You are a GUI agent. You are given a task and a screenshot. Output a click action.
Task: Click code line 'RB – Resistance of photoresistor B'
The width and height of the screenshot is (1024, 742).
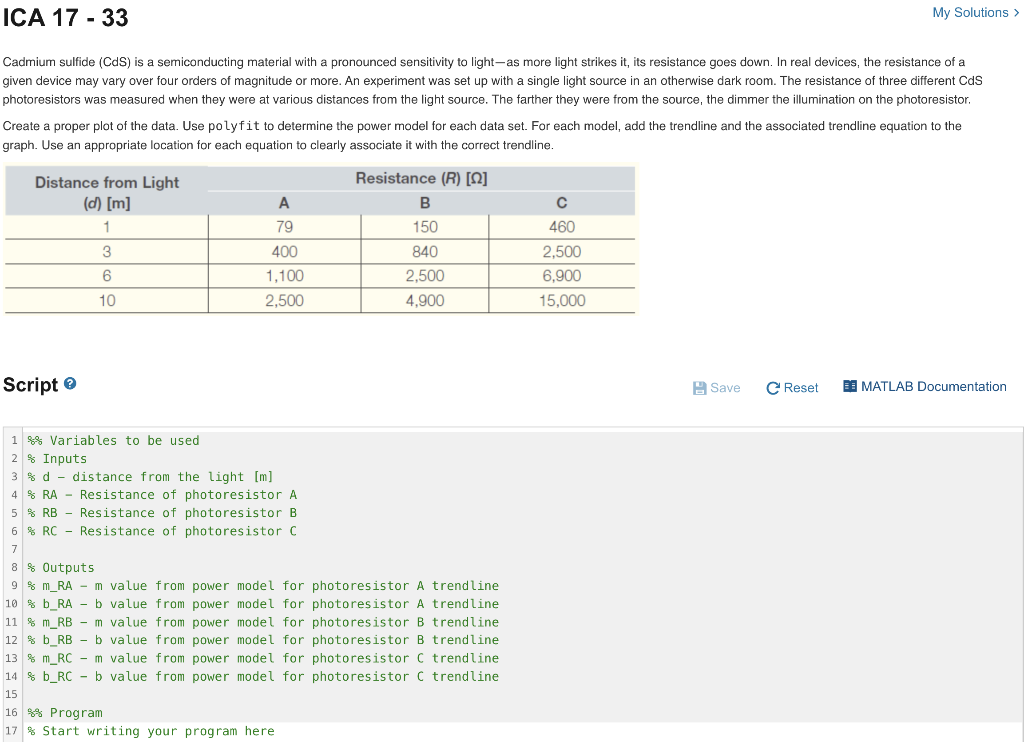pos(161,513)
